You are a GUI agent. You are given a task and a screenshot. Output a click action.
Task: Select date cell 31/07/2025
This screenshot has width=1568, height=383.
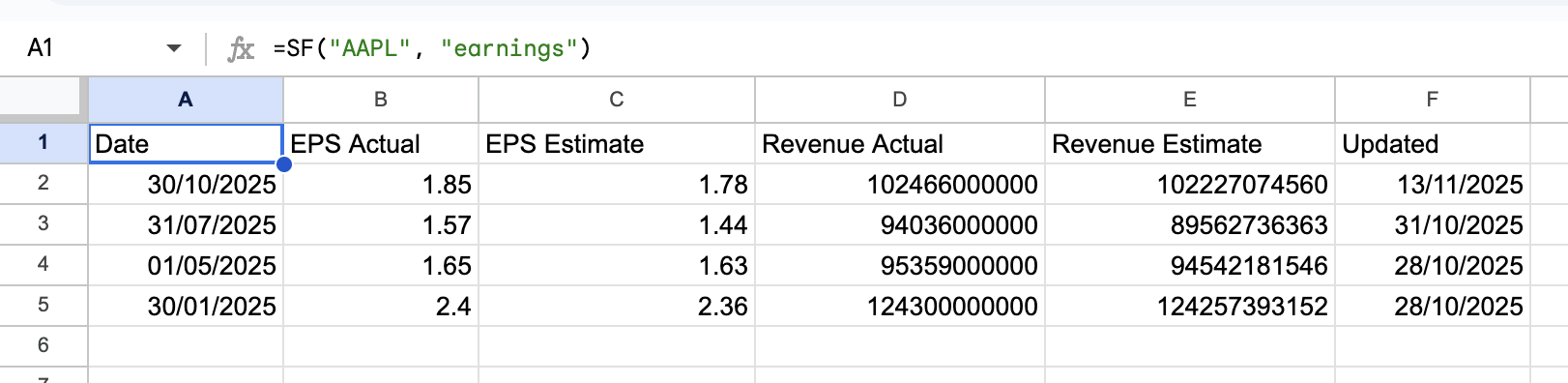(186, 224)
